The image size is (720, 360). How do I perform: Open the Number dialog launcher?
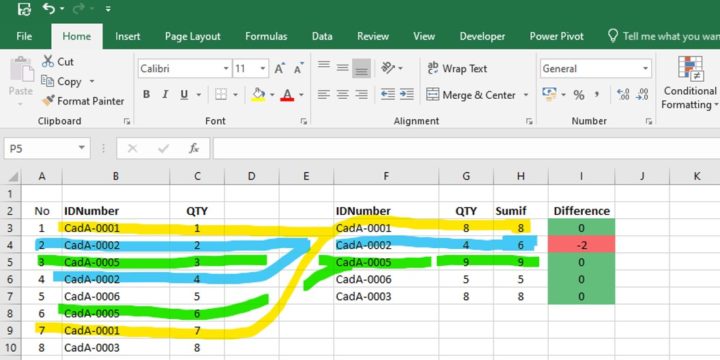tap(649, 121)
